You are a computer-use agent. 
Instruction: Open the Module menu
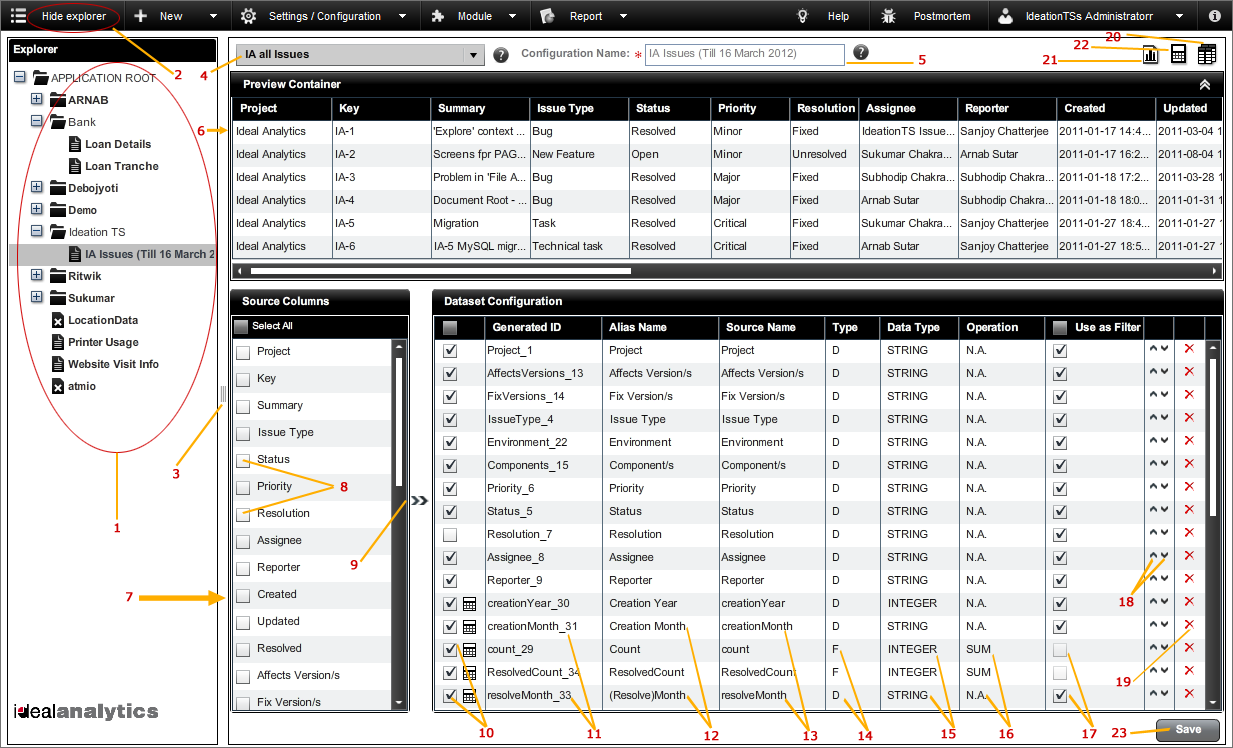point(474,16)
